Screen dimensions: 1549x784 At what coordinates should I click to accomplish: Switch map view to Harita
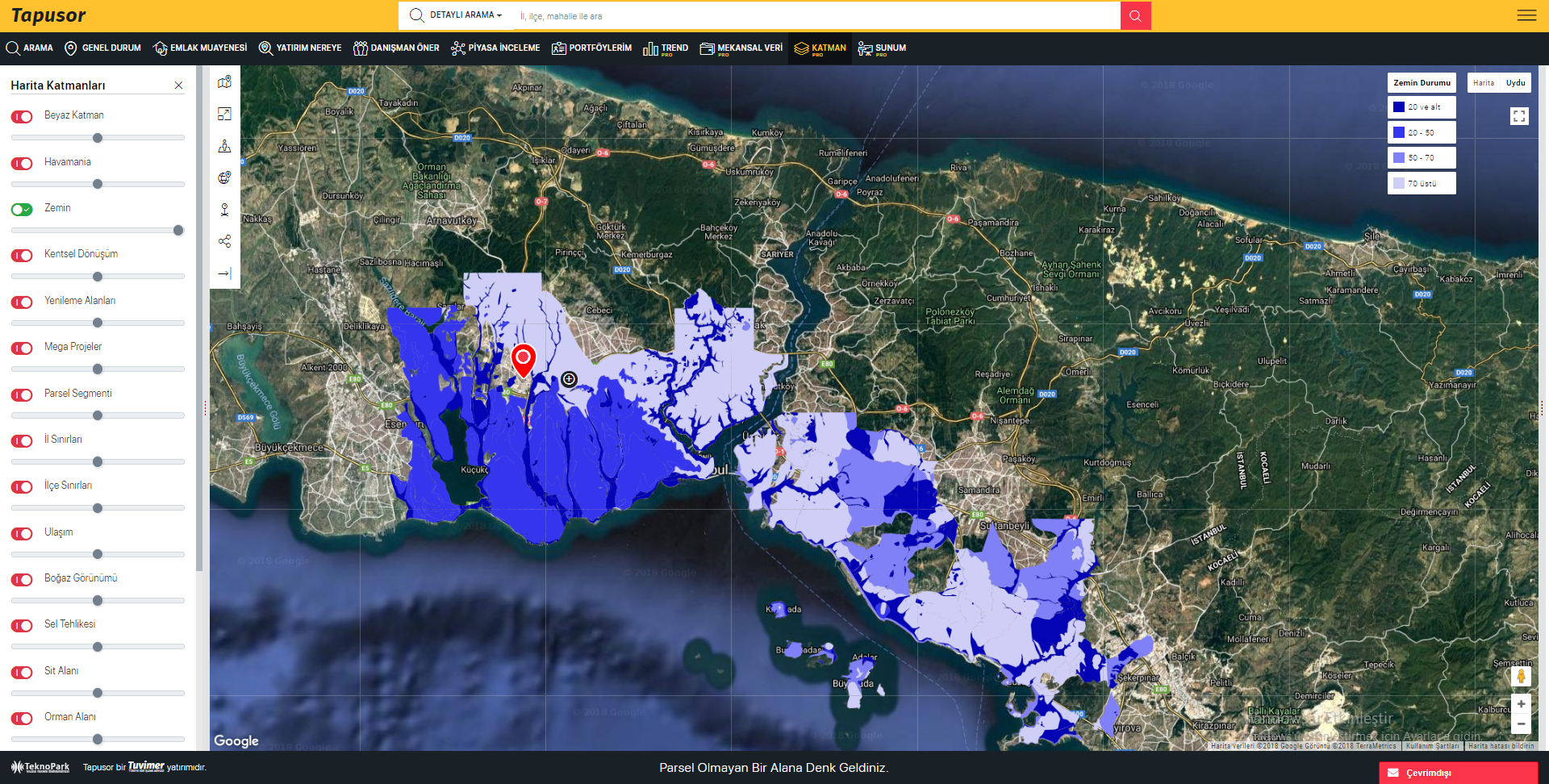coord(1484,83)
